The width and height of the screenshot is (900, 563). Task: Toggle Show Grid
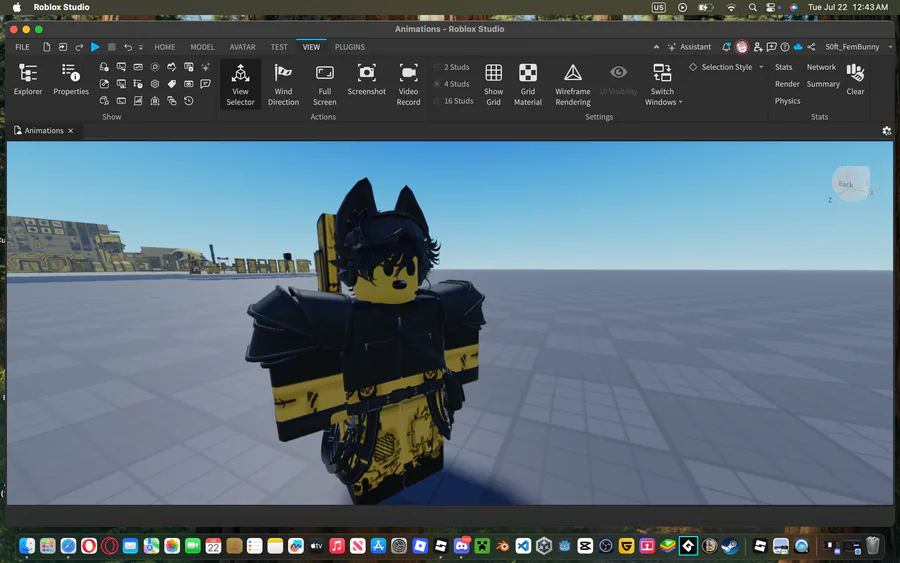coord(493,85)
